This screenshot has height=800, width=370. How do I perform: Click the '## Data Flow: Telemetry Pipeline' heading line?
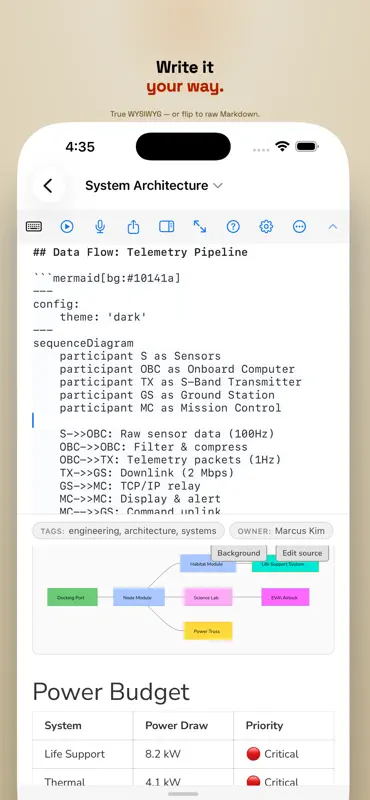[x=140, y=253]
